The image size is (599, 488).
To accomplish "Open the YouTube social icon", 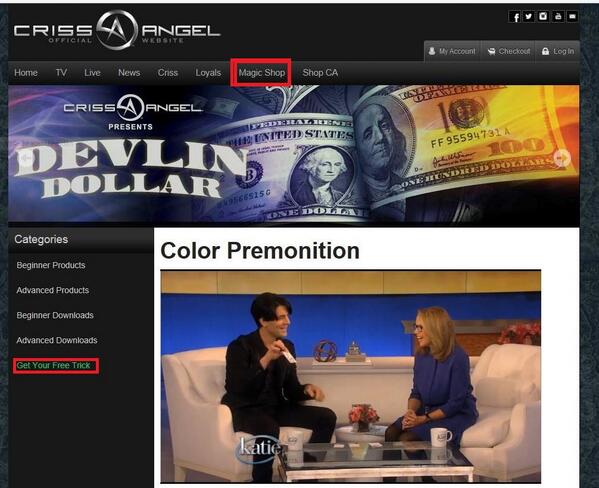I will (558, 16).
